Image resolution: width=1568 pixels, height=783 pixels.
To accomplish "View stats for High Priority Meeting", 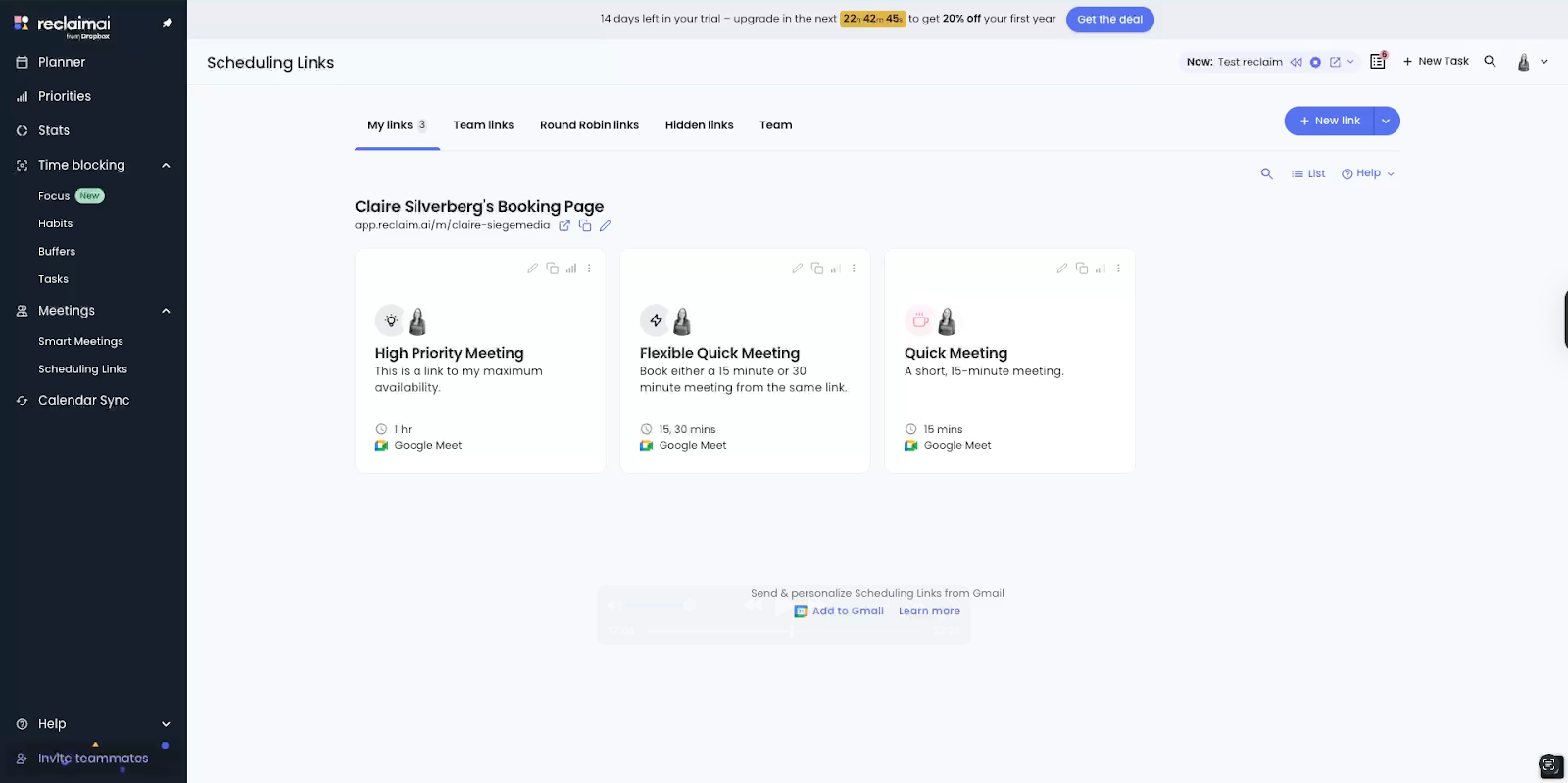I will coord(571,269).
